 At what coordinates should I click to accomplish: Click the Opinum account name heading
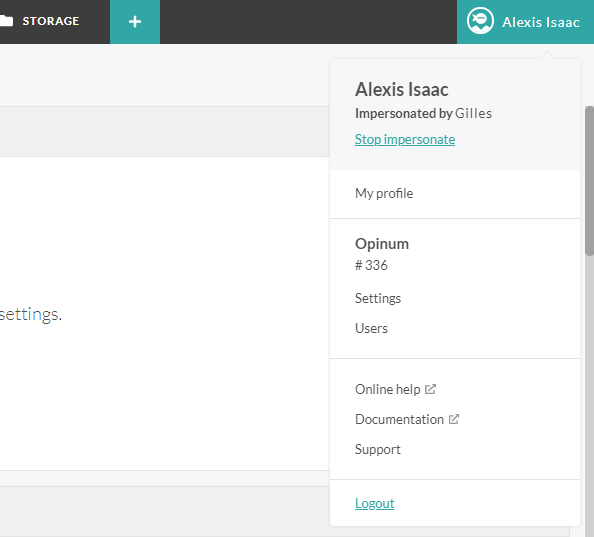pyautogui.click(x=382, y=244)
